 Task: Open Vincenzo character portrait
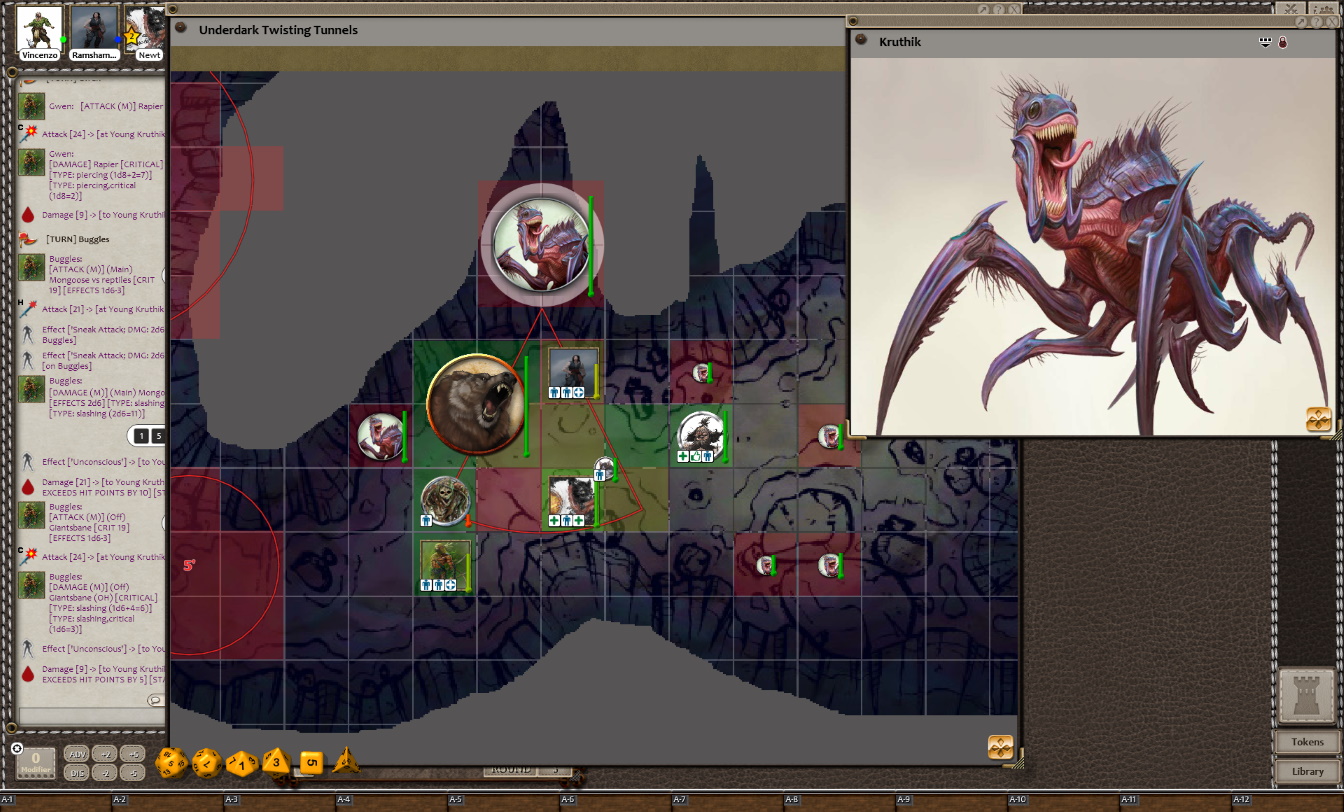39,30
